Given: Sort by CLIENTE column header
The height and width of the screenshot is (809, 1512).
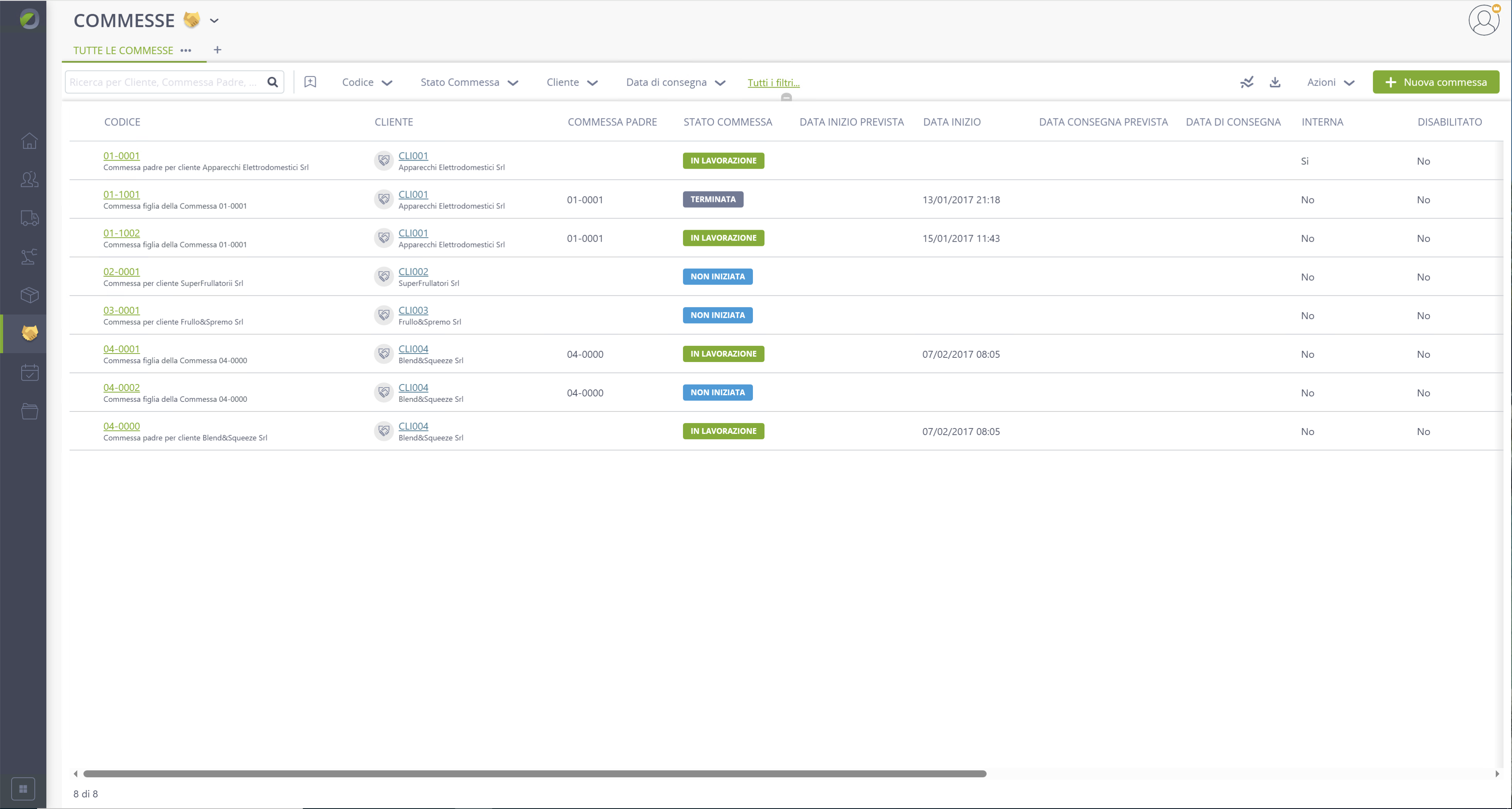Looking at the screenshot, I should pyautogui.click(x=394, y=122).
